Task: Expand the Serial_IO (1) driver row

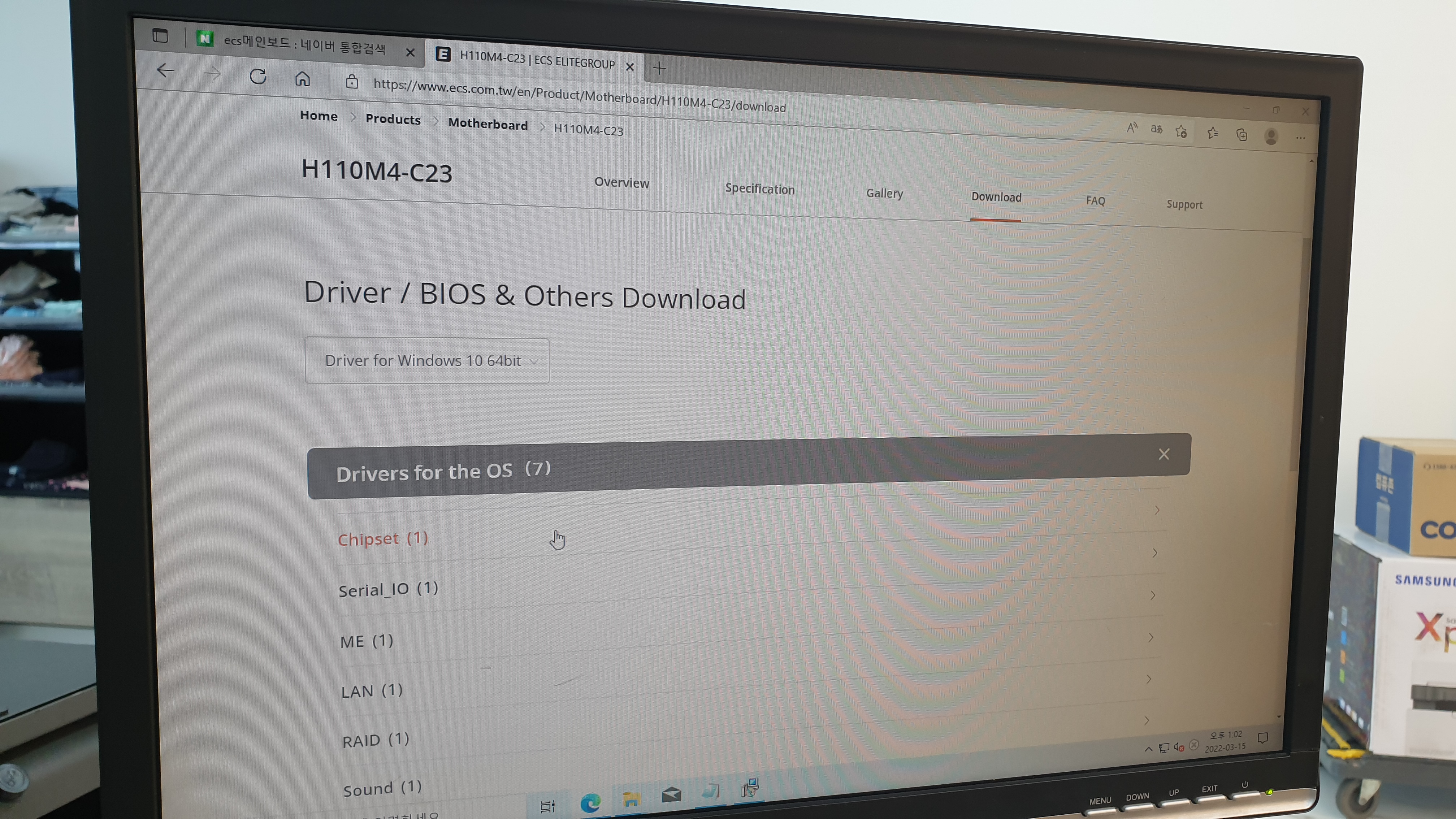Action: coord(388,590)
